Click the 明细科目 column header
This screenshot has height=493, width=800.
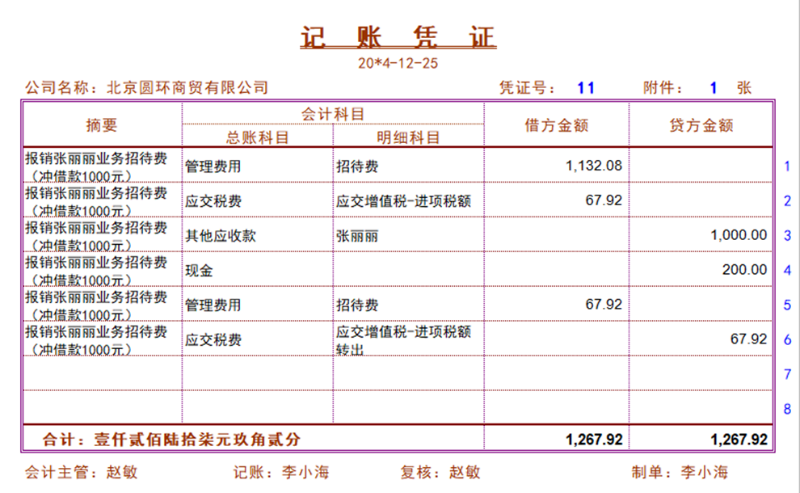pyautogui.click(x=408, y=138)
